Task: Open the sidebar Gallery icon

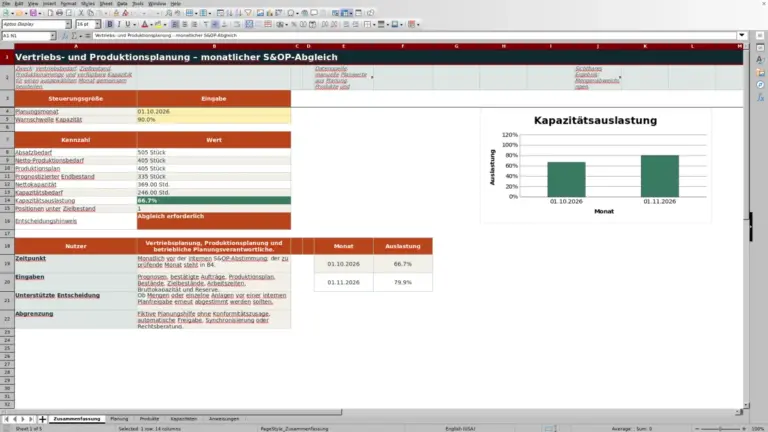Action: 760,72
